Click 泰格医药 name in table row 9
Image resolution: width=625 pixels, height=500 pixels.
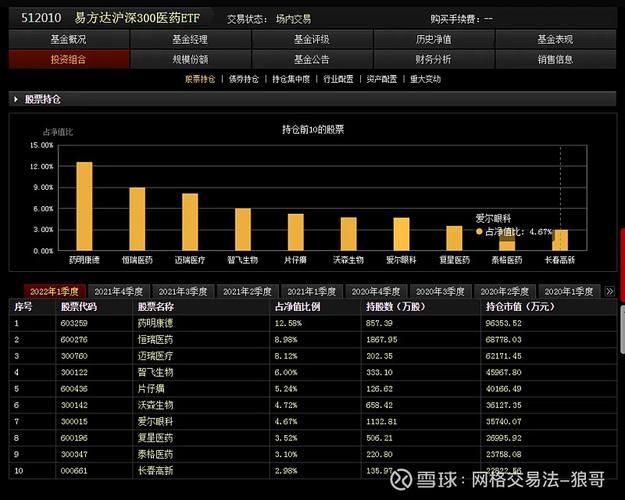155,454
